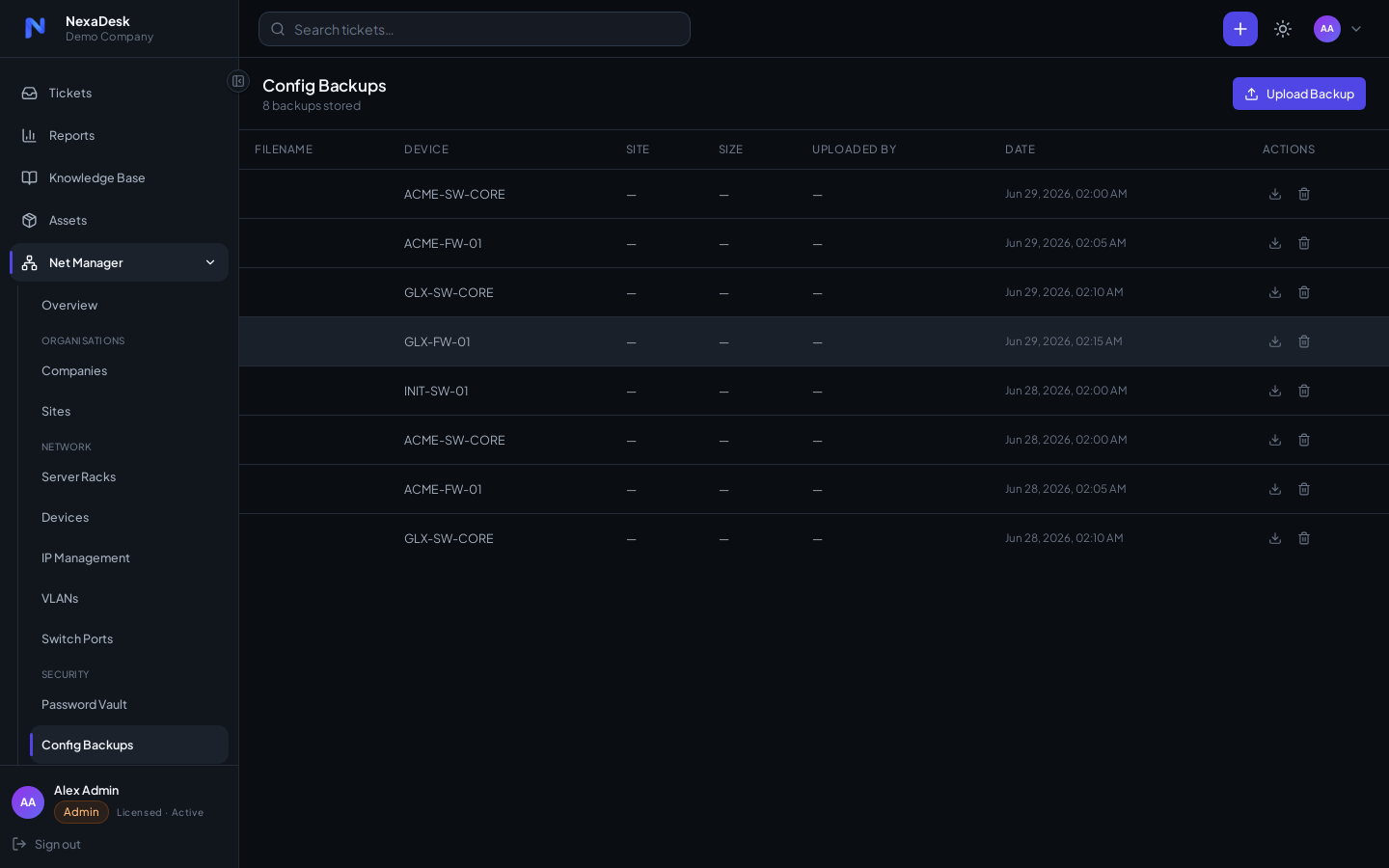The width and height of the screenshot is (1389, 868).
Task: Open Knowledge Base in sidebar
Action: (x=120, y=177)
